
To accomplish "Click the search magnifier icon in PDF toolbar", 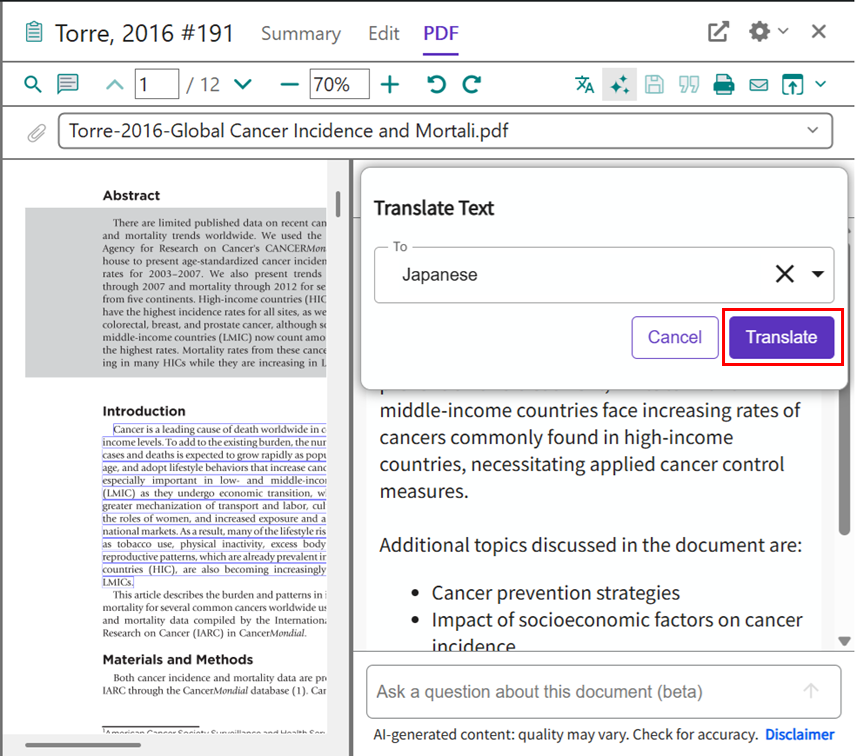I will 33,84.
